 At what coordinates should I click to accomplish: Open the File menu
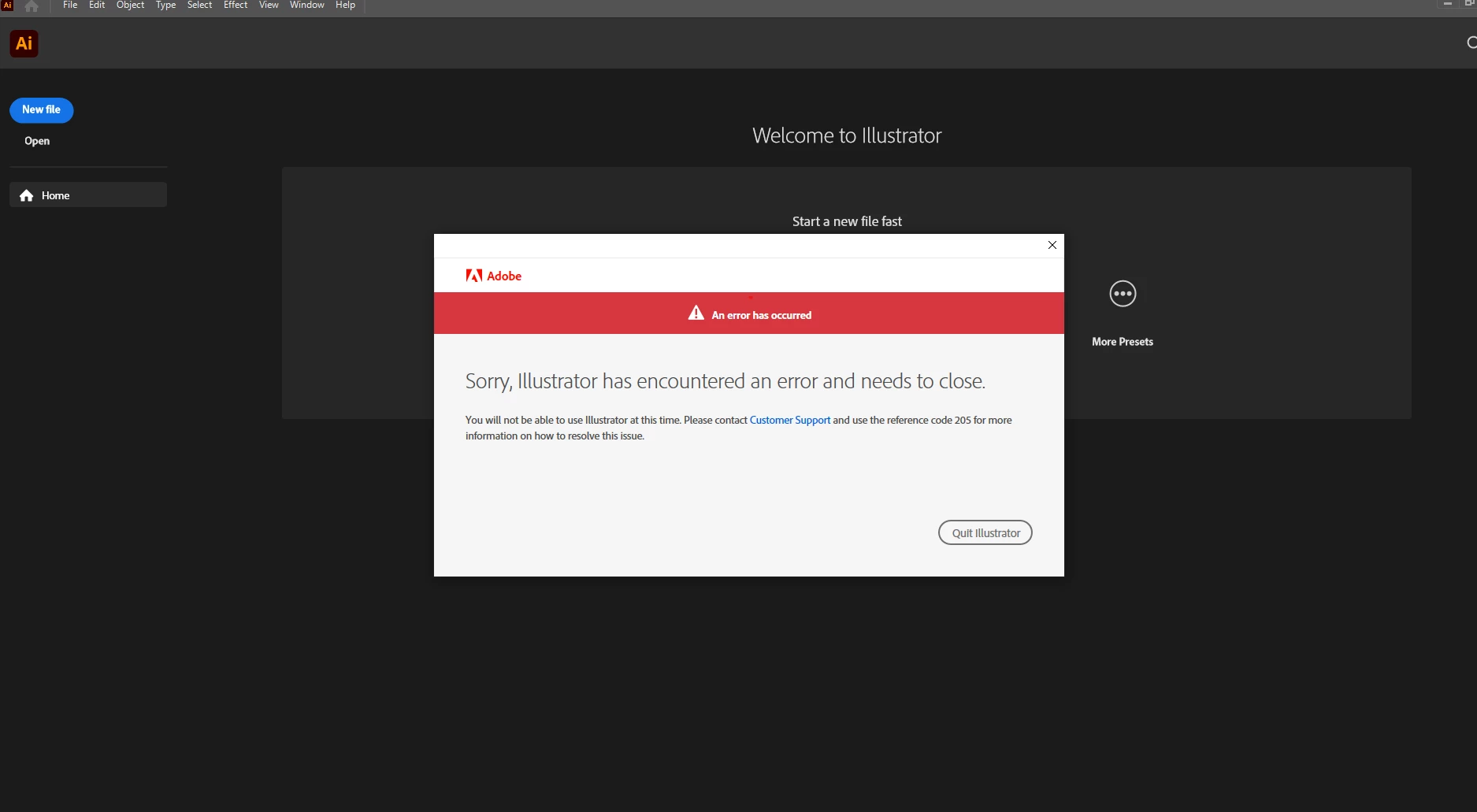click(70, 5)
